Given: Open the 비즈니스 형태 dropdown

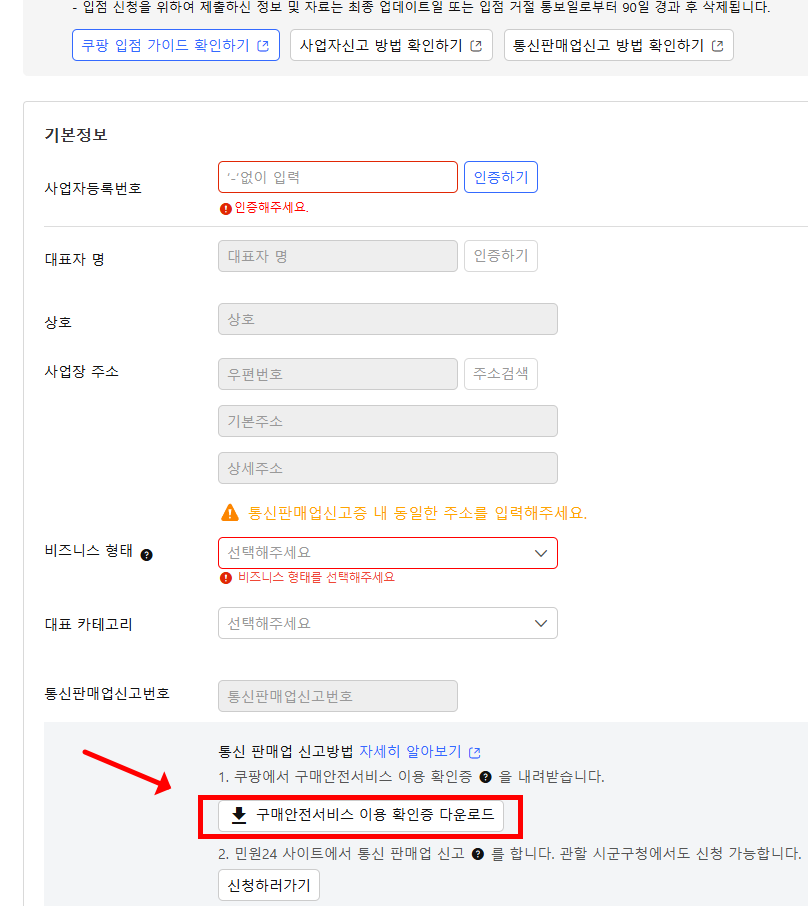Looking at the screenshot, I should point(388,553).
